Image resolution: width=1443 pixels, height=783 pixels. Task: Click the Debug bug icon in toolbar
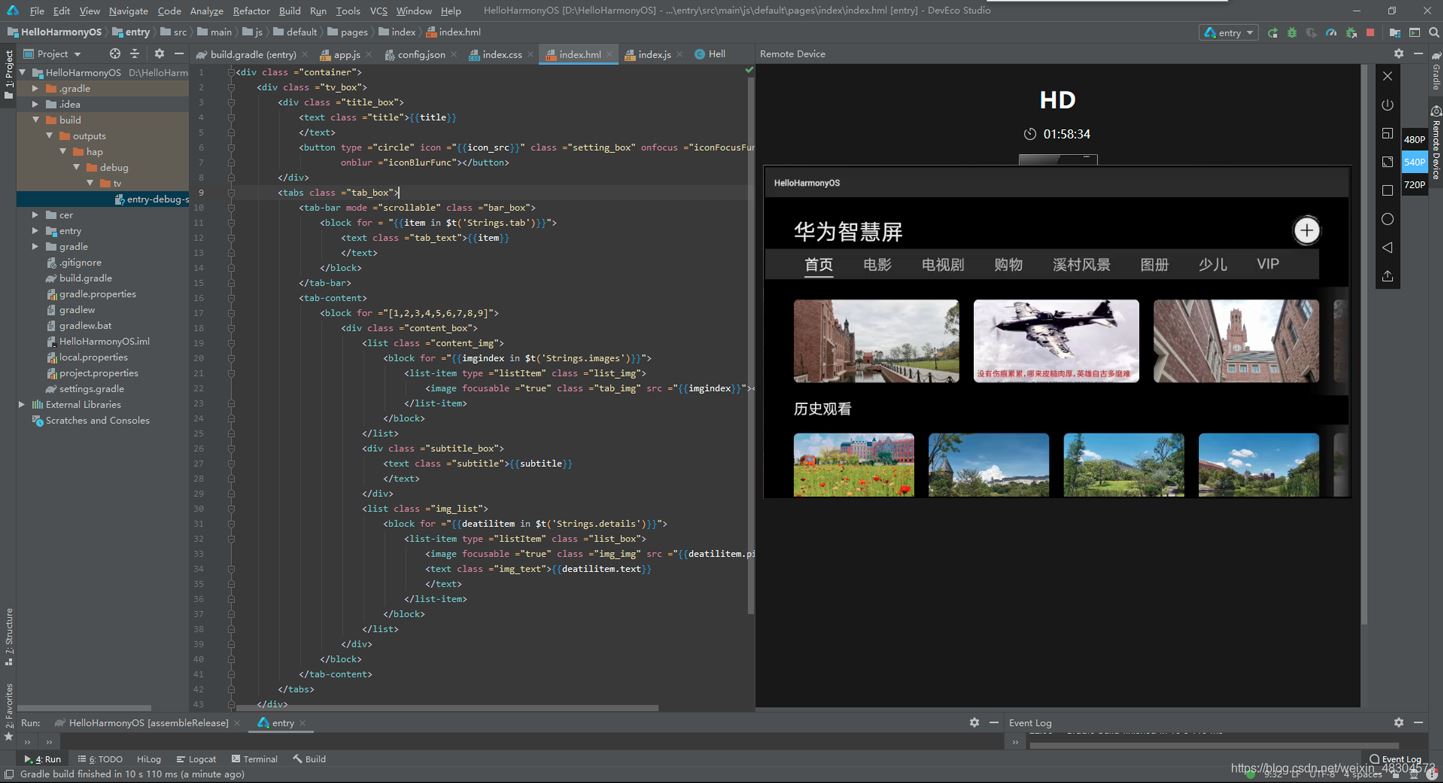[1292, 33]
